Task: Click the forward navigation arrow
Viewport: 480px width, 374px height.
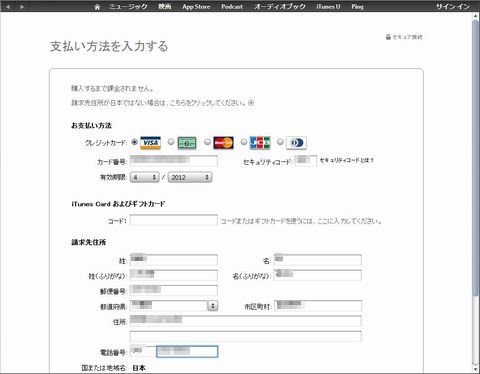Action: click(22, 7)
